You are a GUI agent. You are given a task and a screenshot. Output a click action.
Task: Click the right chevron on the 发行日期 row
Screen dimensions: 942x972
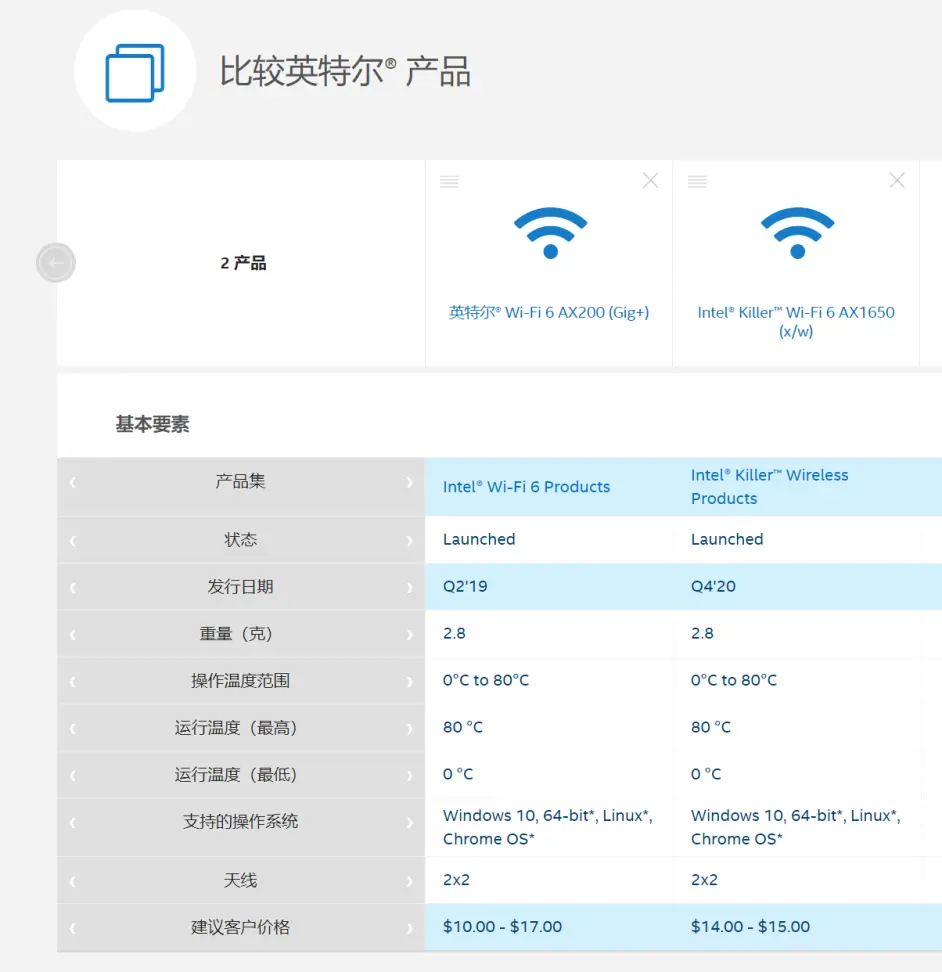[409, 588]
